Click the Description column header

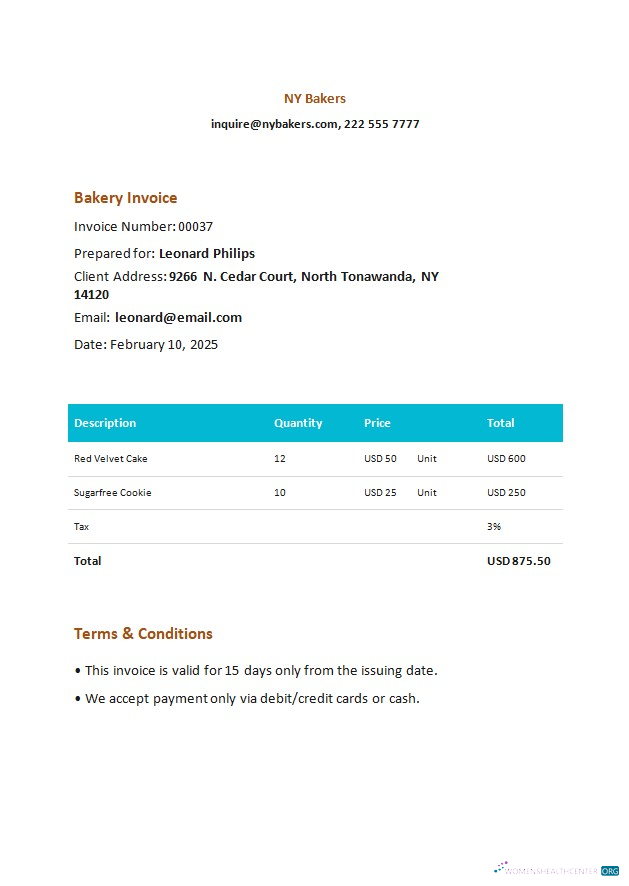105,423
